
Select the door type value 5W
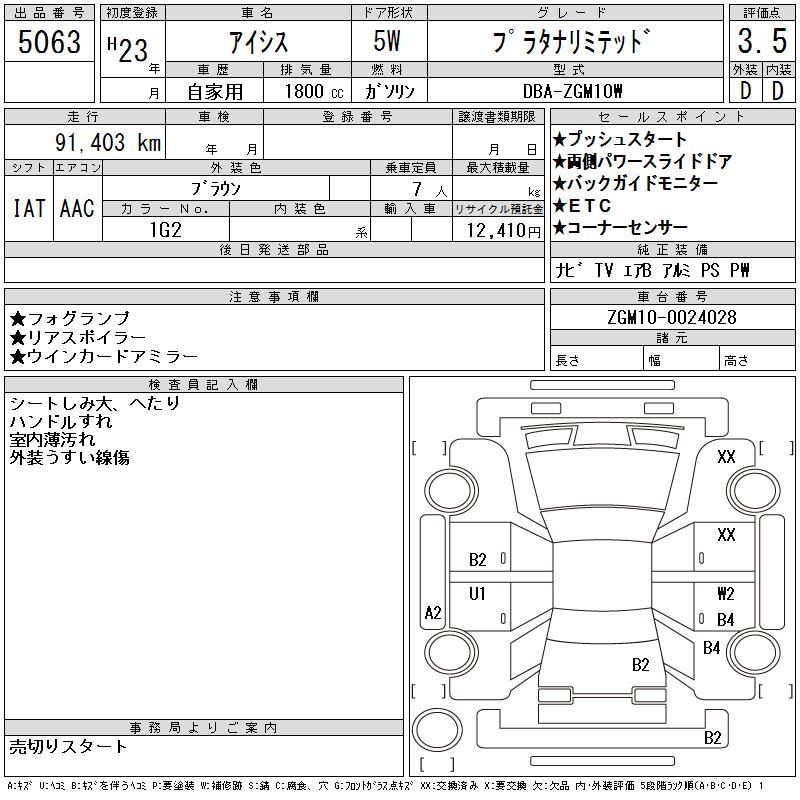[387, 41]
